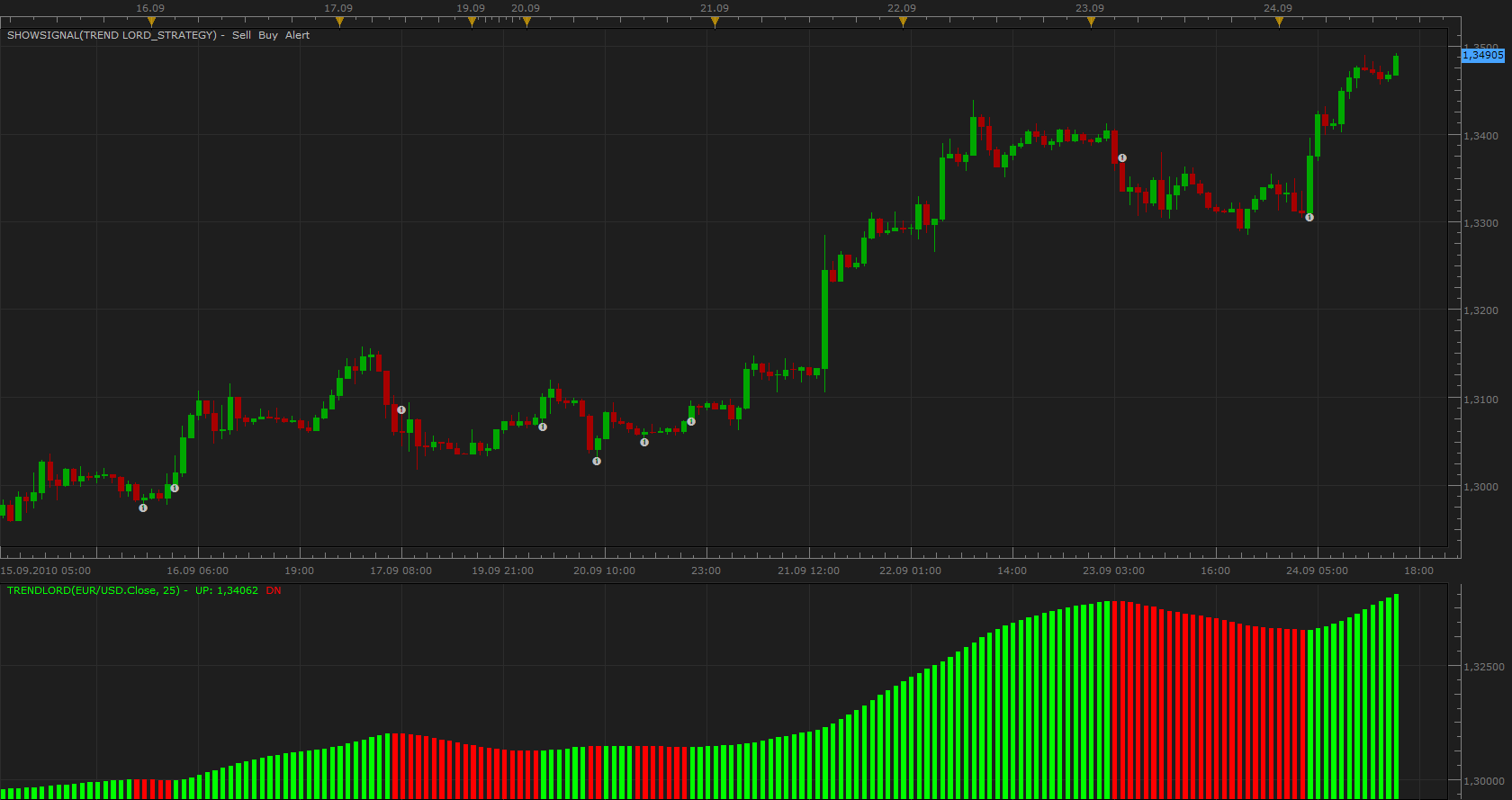Click the 1,3300 price axis label
The image size is (1512, 800).
(1481, 223)
